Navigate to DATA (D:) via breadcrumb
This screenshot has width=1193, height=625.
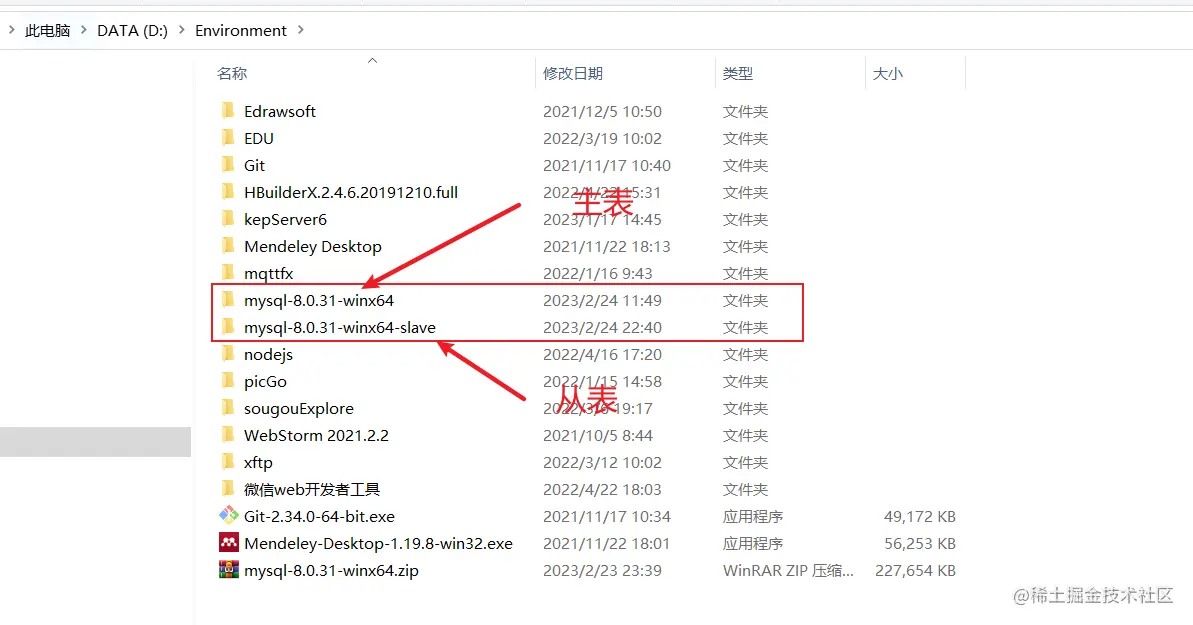(x=132, y=30)
